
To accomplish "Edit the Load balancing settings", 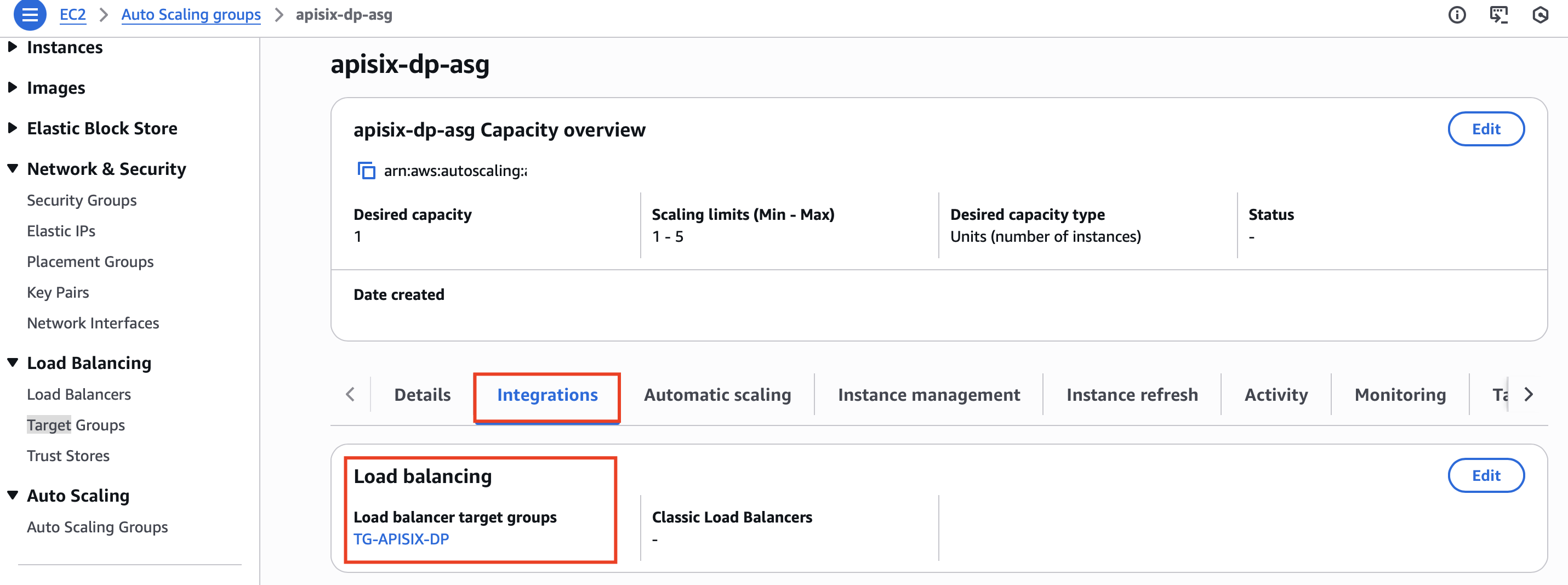I will pyautogui.click(x=1485, y=475).
